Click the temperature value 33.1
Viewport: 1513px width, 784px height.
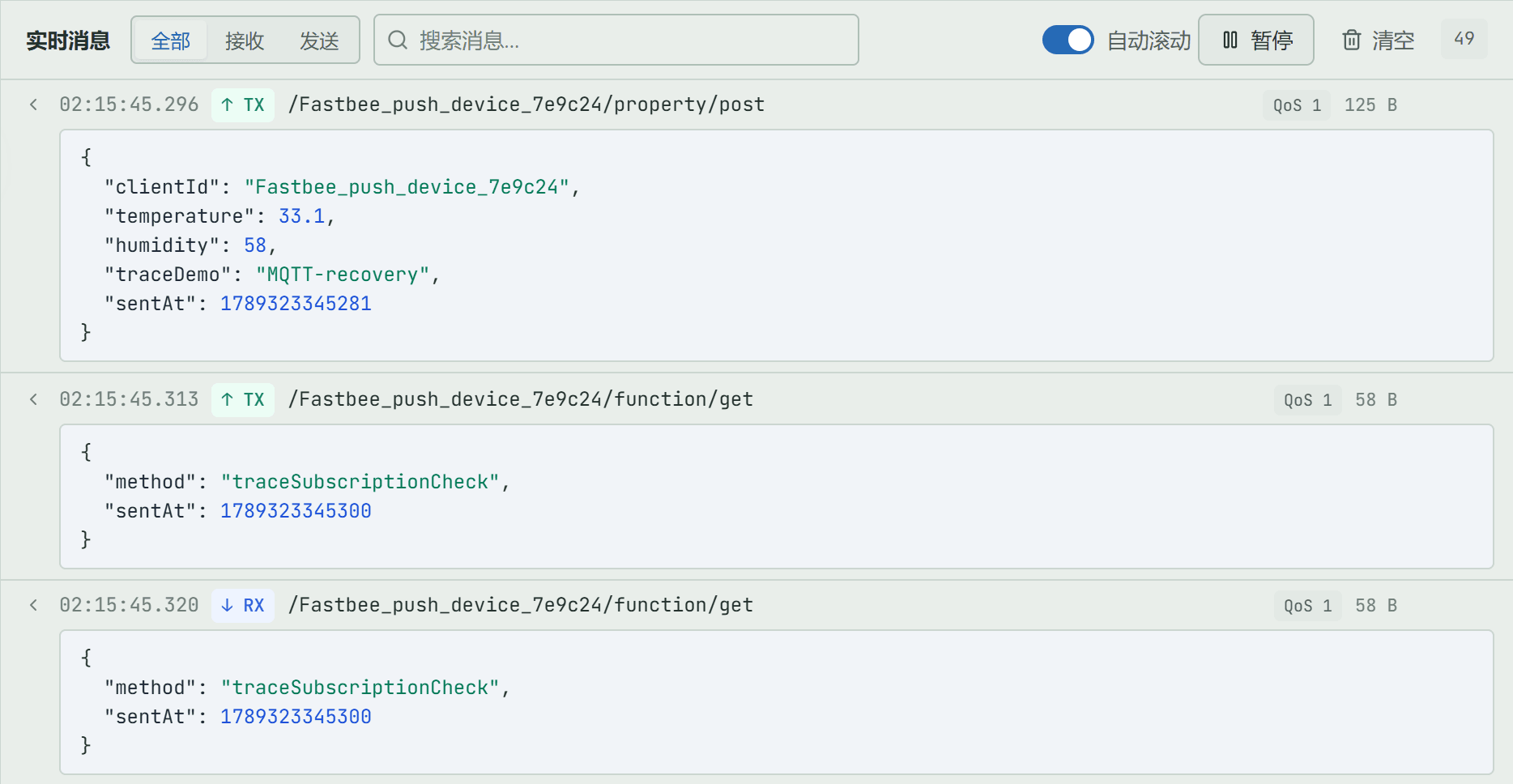pyautogui.click(x=301, y=216)
